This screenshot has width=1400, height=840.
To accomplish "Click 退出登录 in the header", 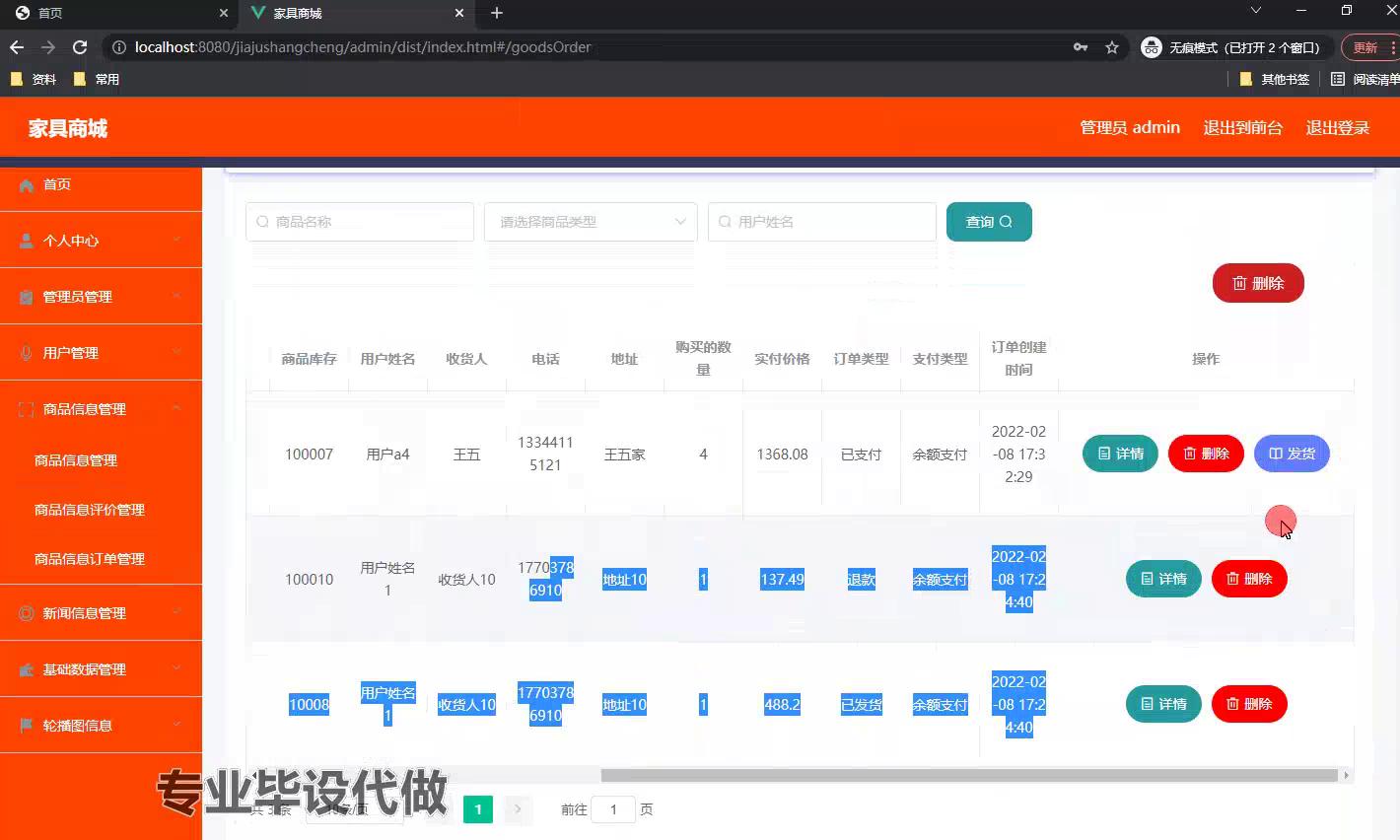I will click(x=1338, y=127).
